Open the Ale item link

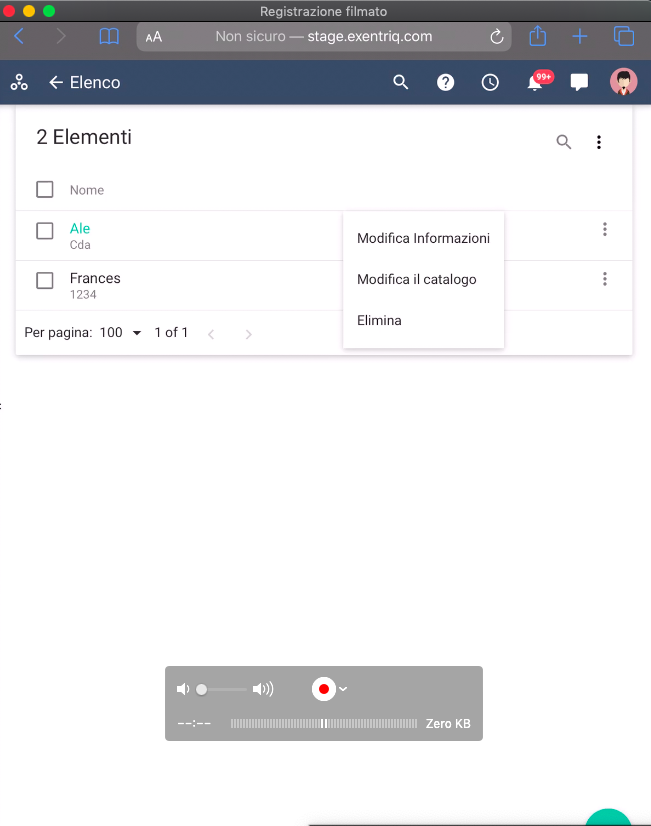[x=80, y=229]
